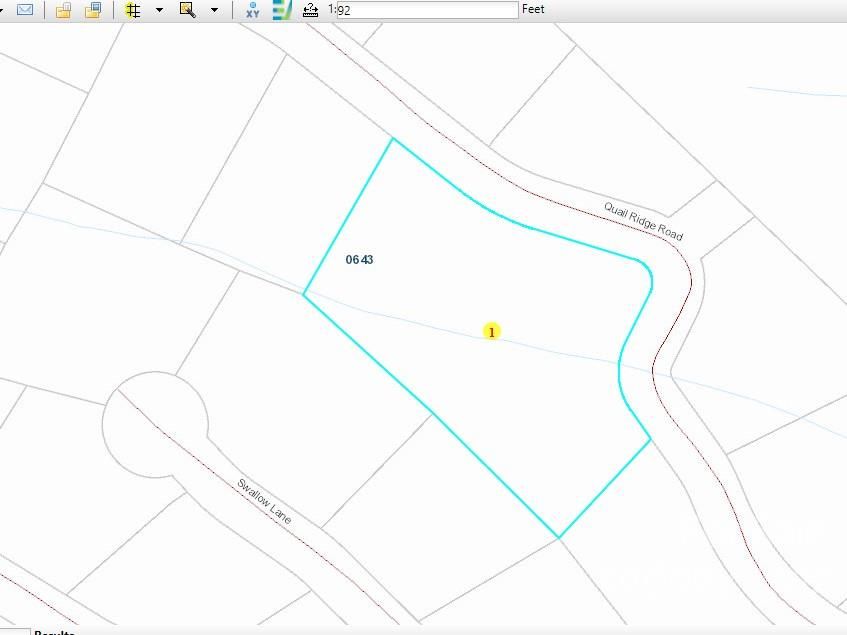Image resolution: width=847 pixels, height=635 pixels.
Task: Click the folder icon with blue window
Action: tap(93, 10)
